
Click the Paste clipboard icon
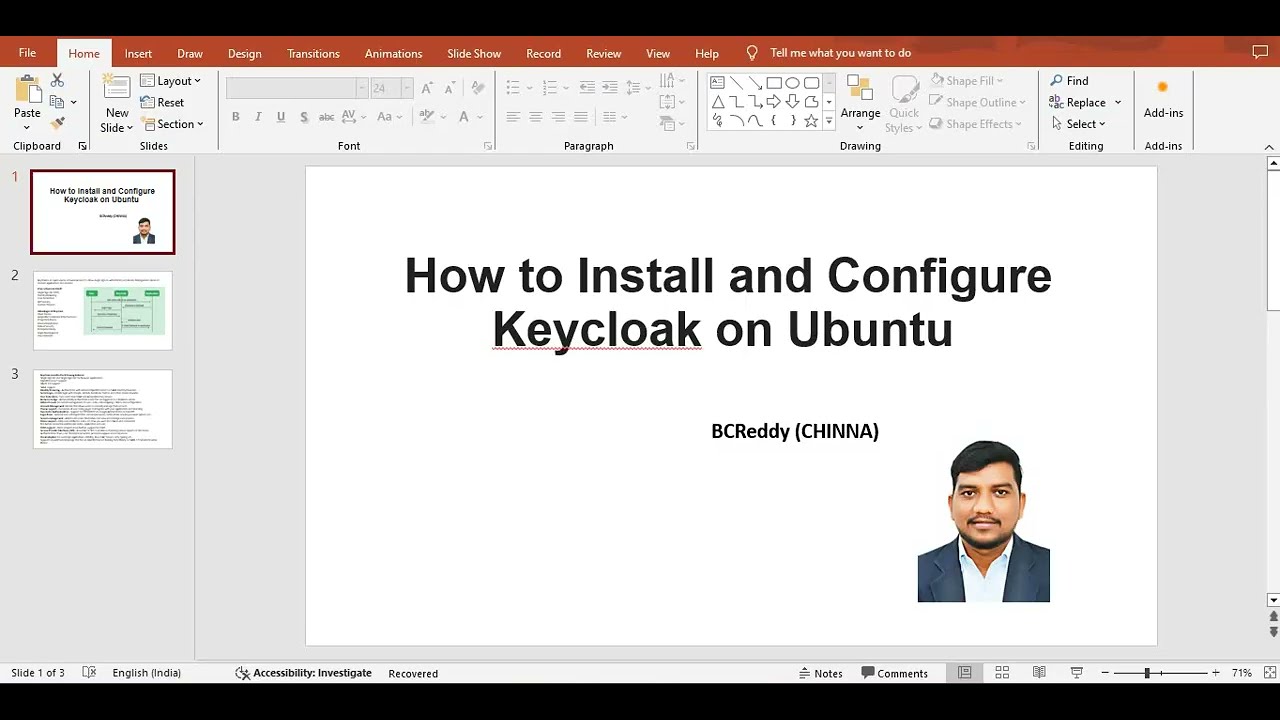[x=27, y=90]
